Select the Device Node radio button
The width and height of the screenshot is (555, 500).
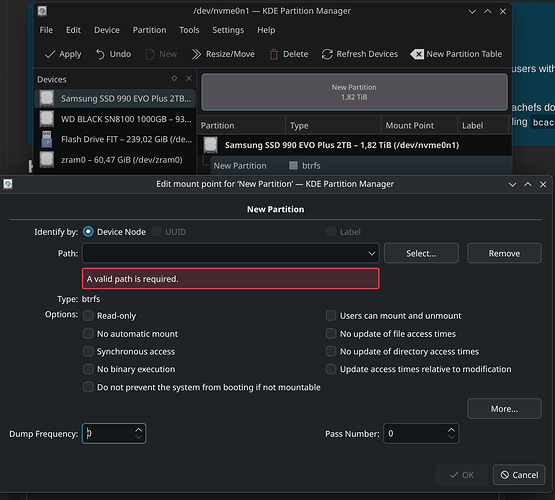tap(88, 232)
